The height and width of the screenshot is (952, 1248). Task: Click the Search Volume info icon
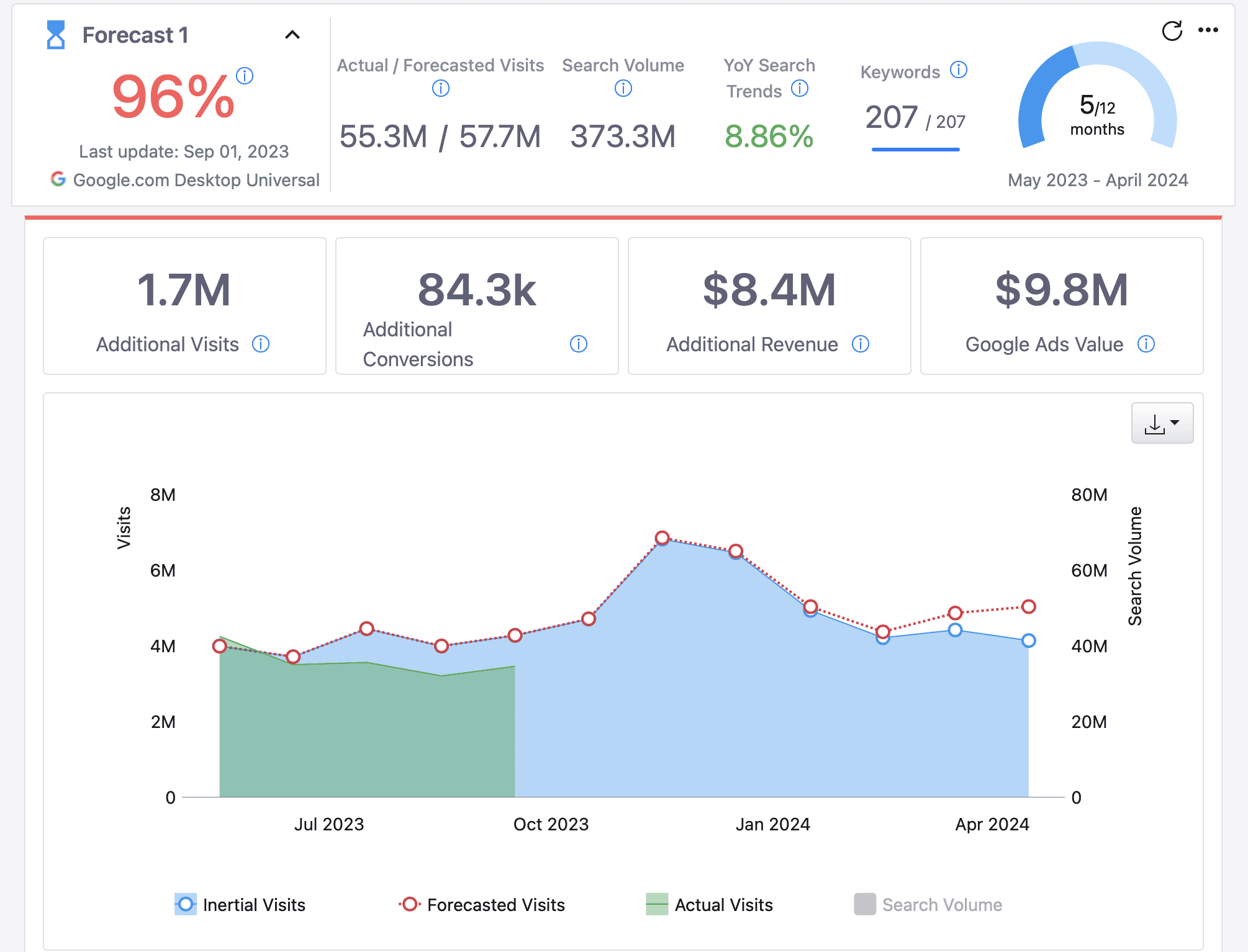[x=623, y=89]
